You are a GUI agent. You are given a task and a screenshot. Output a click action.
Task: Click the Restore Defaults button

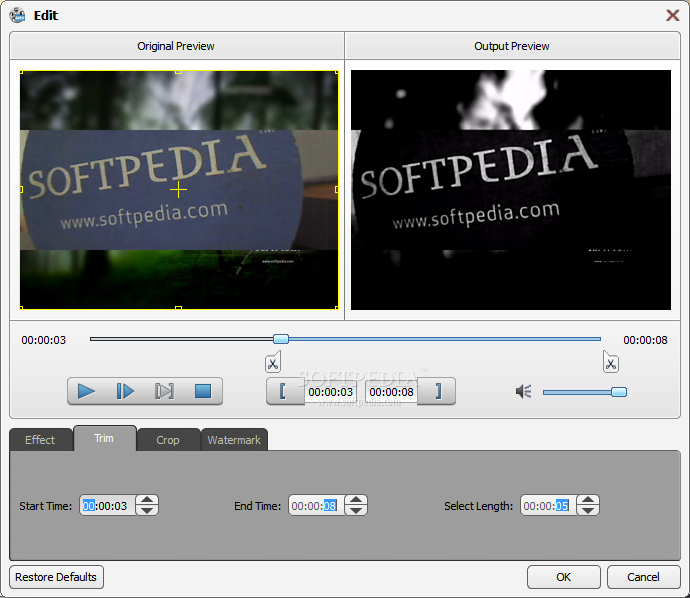[x=56, y=577]
